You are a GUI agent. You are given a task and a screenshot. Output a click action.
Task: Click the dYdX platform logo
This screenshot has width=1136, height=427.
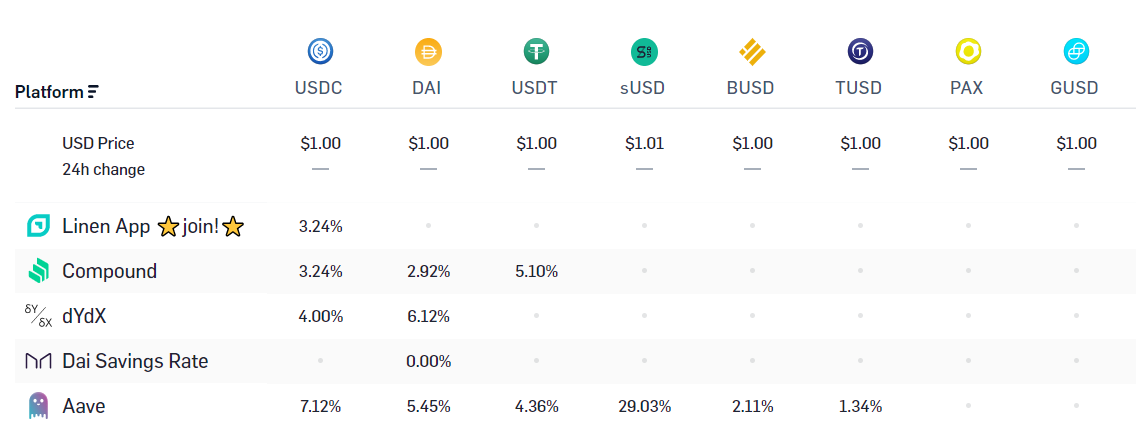click(x=38, y=316)
